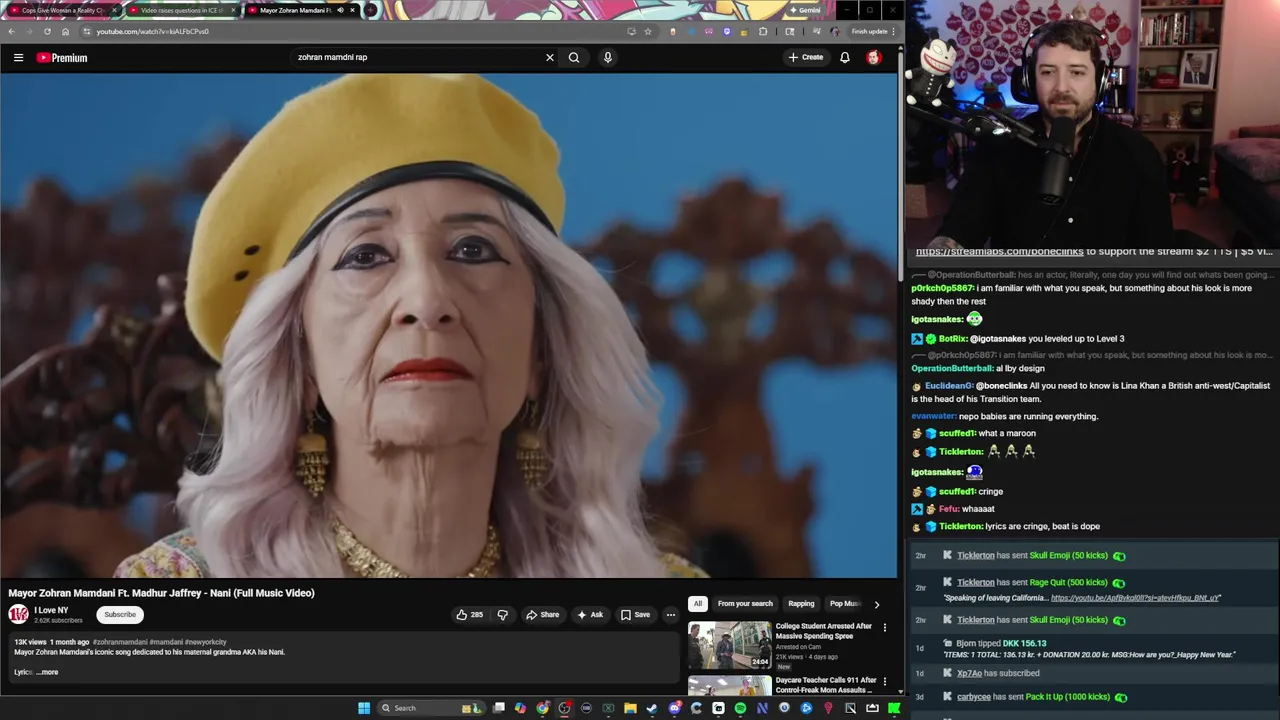Open File Explorer from the taskbar

[x=630, y=708]
